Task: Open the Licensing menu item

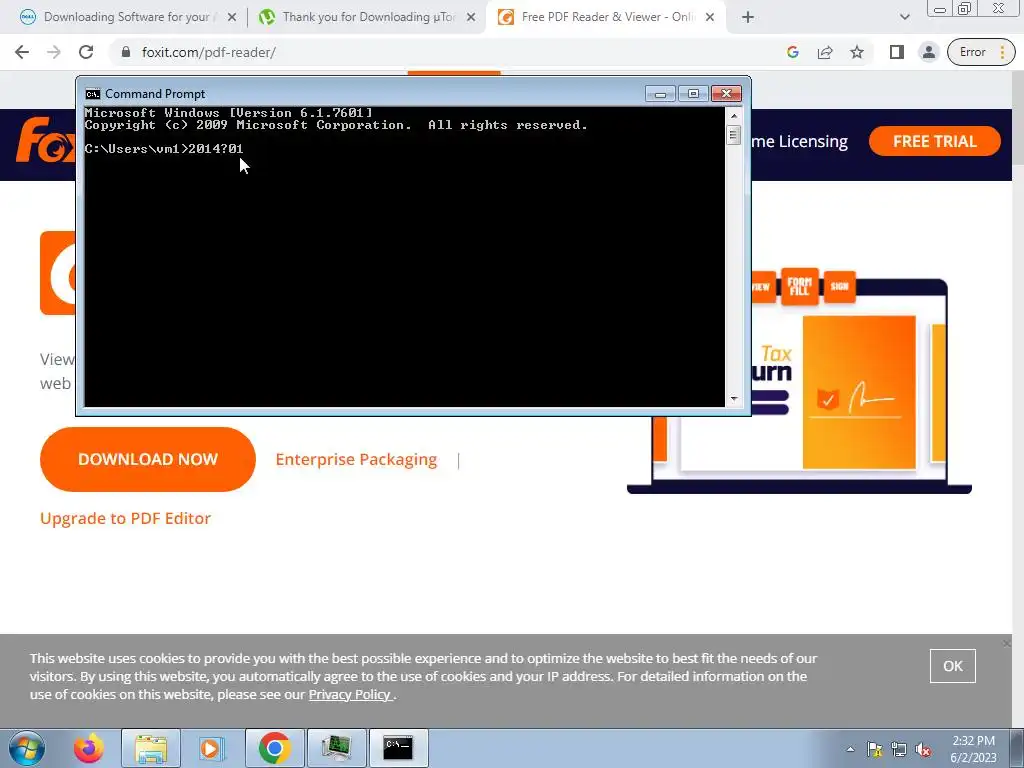Action: [x=799, y=141]
